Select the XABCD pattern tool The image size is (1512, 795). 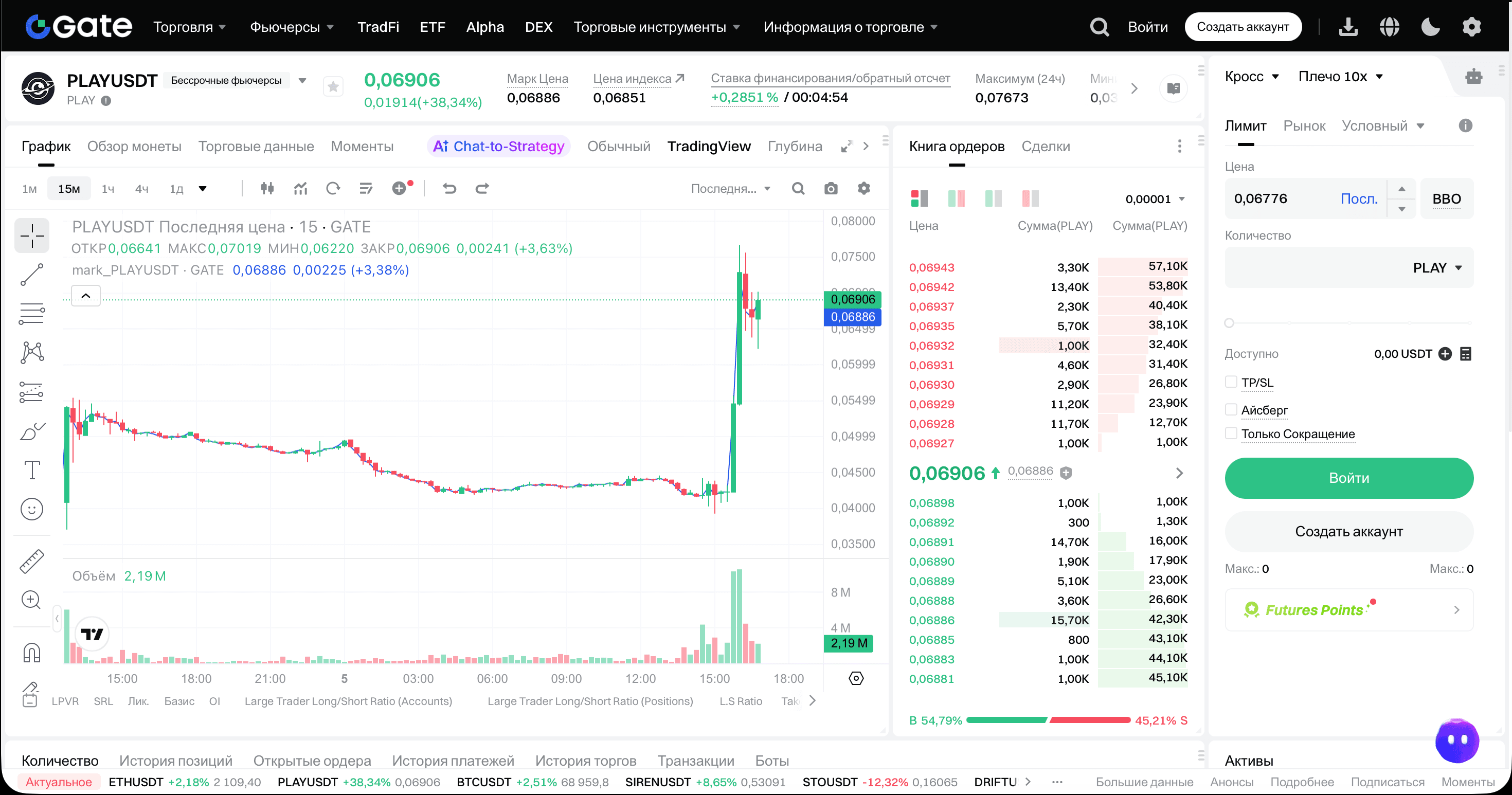tap(32, 352)
